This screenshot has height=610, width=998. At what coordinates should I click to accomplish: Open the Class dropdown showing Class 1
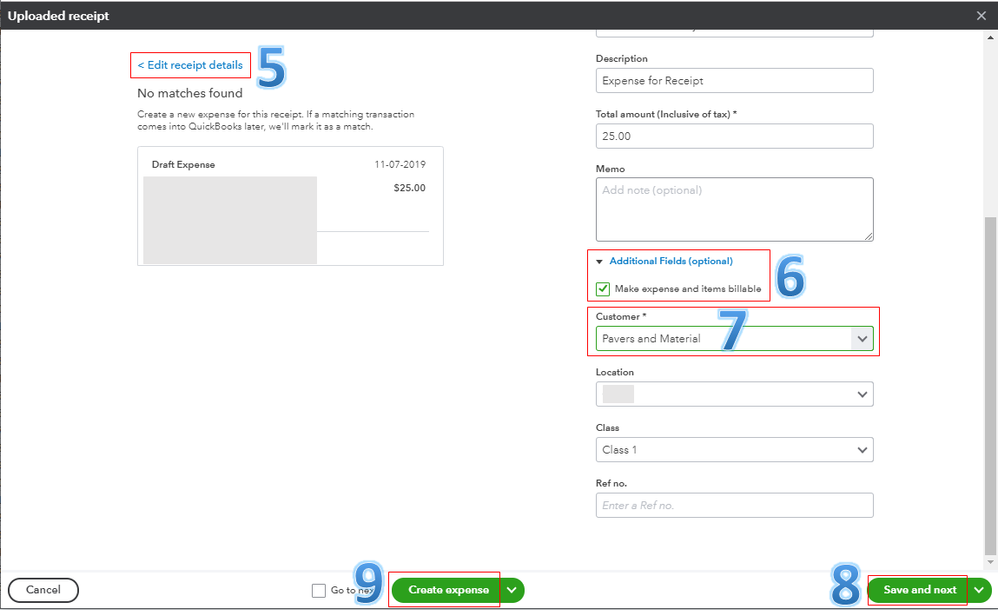point(734,450)
